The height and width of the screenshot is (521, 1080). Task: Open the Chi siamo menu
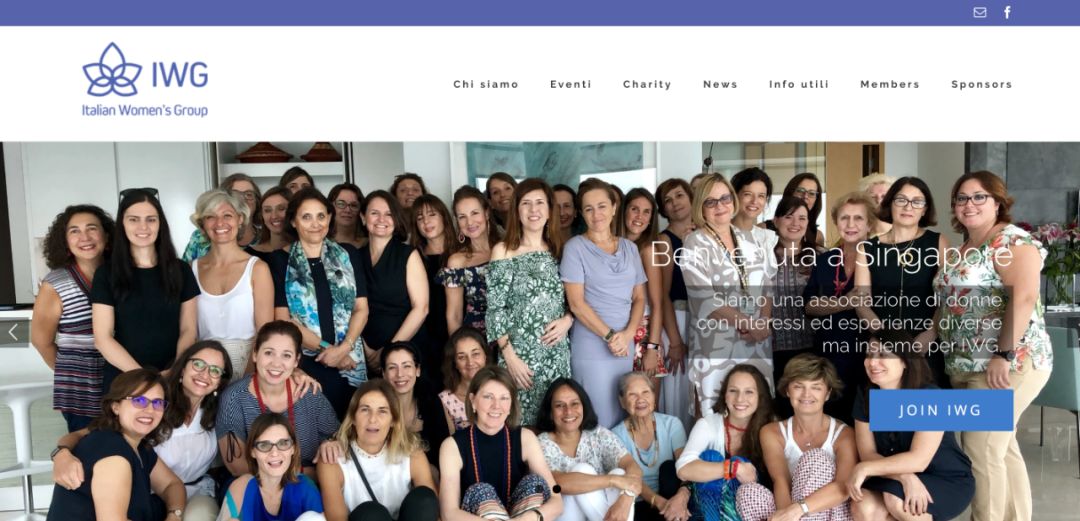[486, 84]
